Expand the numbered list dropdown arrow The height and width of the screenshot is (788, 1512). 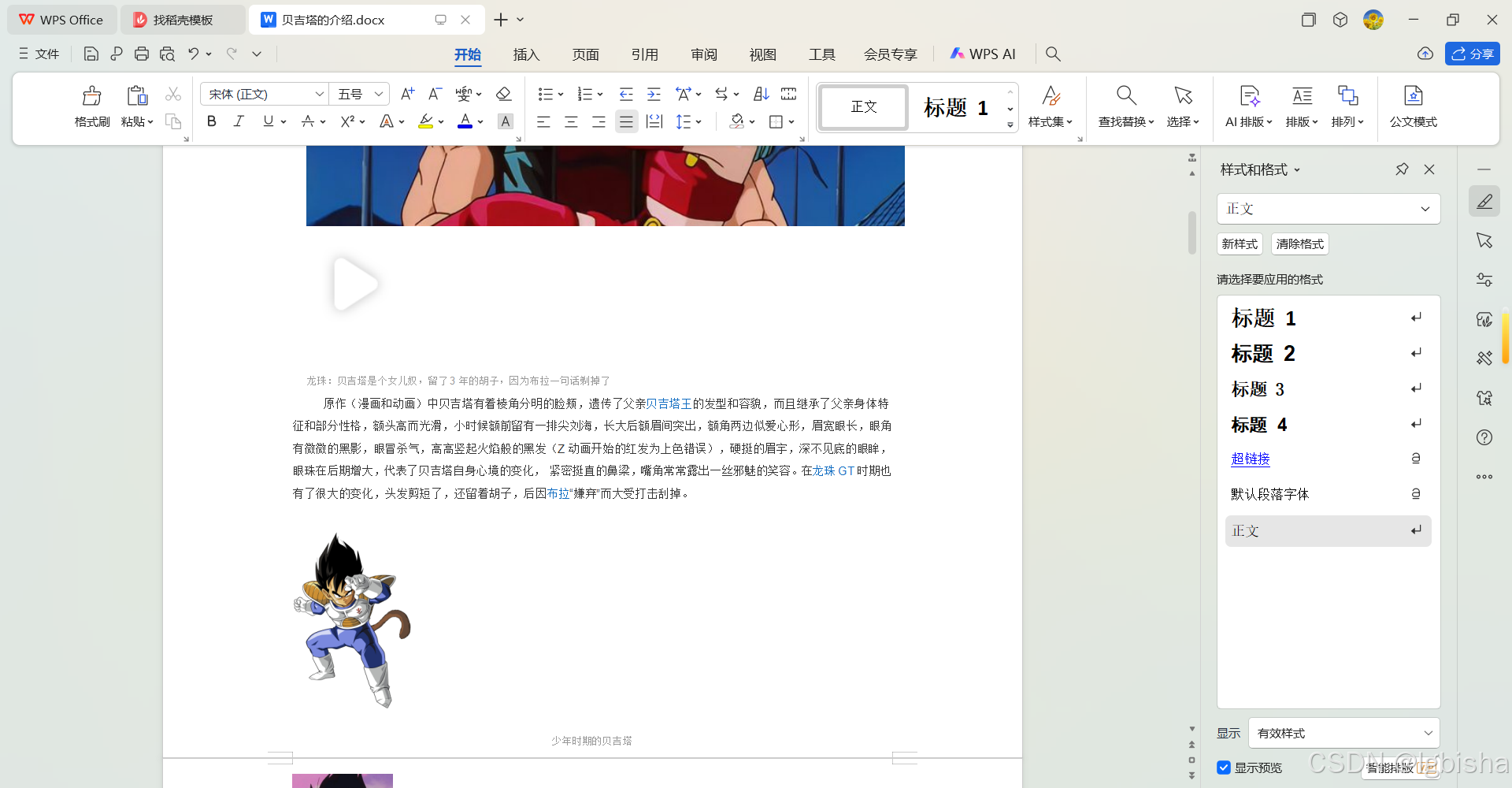pos(600,95)
